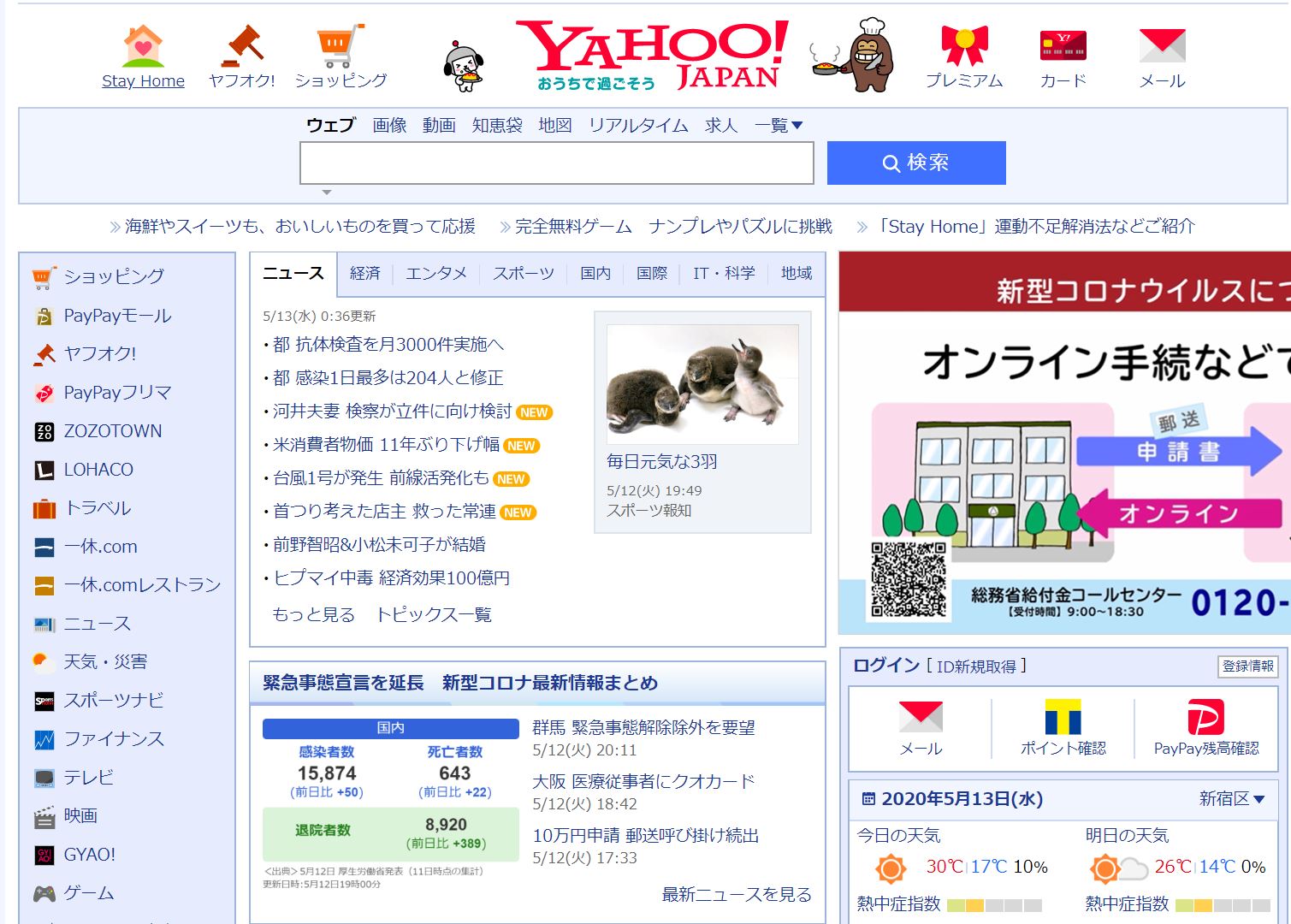1291x924 pixels.
Task: Click inside the web search input field
Action: (556, 163)
